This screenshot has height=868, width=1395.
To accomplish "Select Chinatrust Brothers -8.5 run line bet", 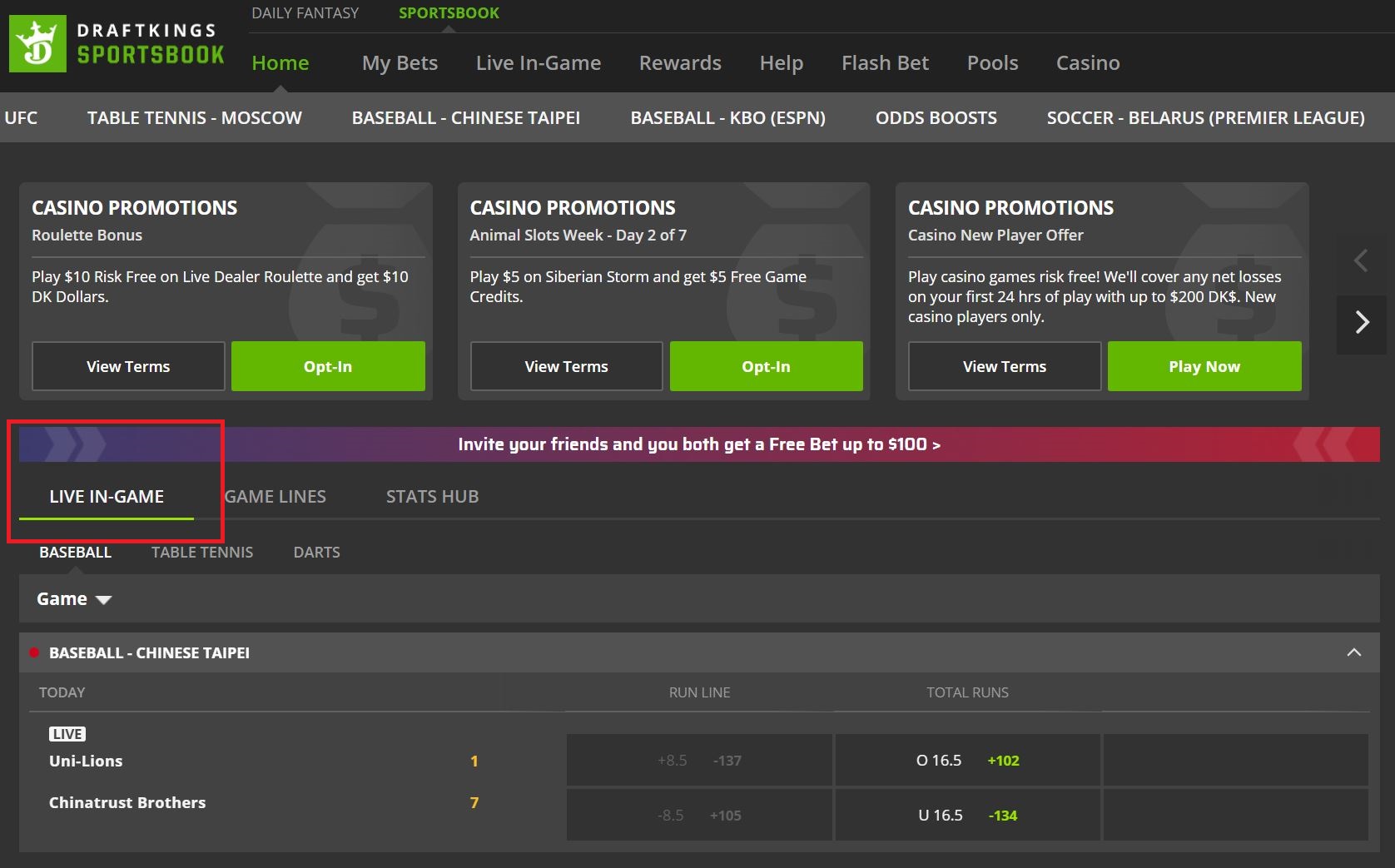I will click(699, 815).
